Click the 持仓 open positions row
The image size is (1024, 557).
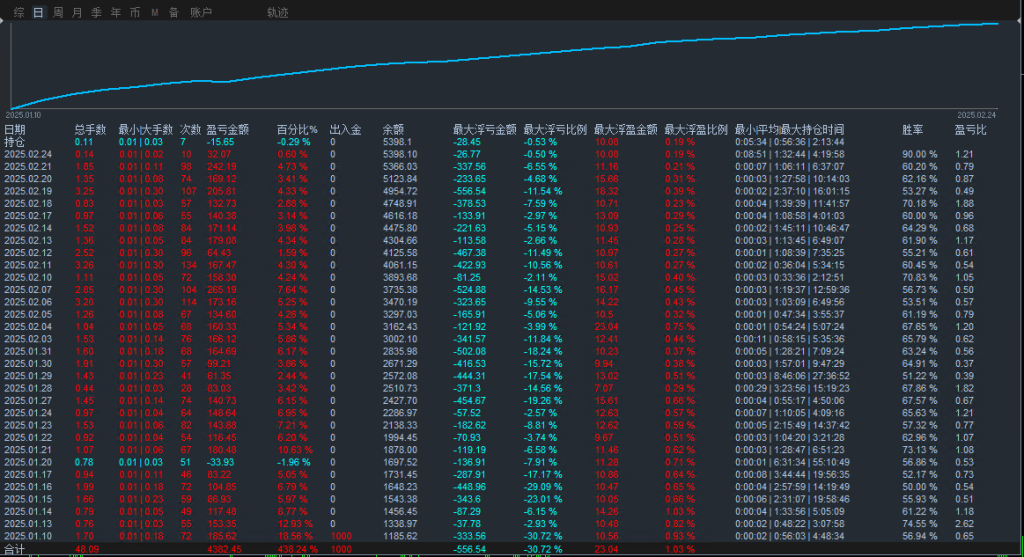(15, 142)
